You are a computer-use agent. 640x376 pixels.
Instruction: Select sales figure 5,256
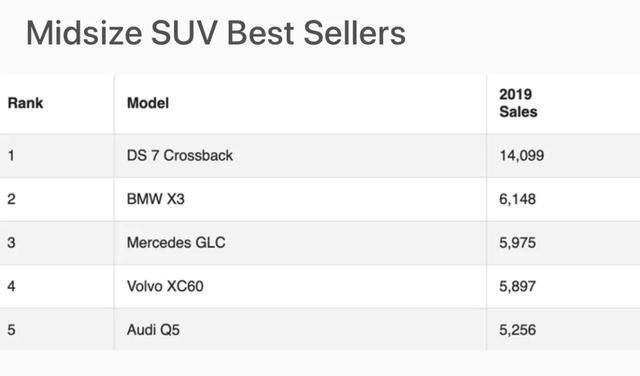pos(517,330)
